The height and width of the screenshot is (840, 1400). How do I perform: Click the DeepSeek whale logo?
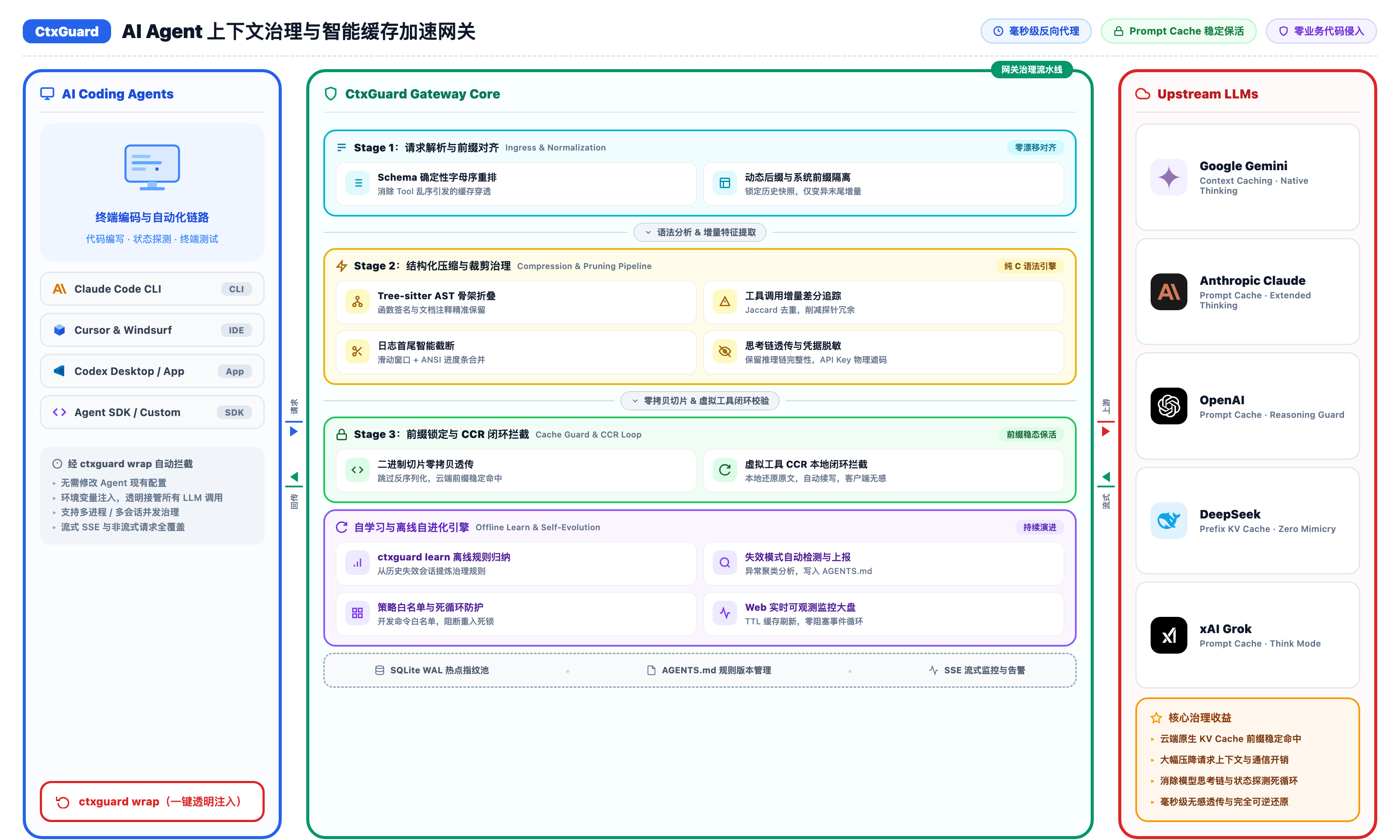[x=1169, y=520]
